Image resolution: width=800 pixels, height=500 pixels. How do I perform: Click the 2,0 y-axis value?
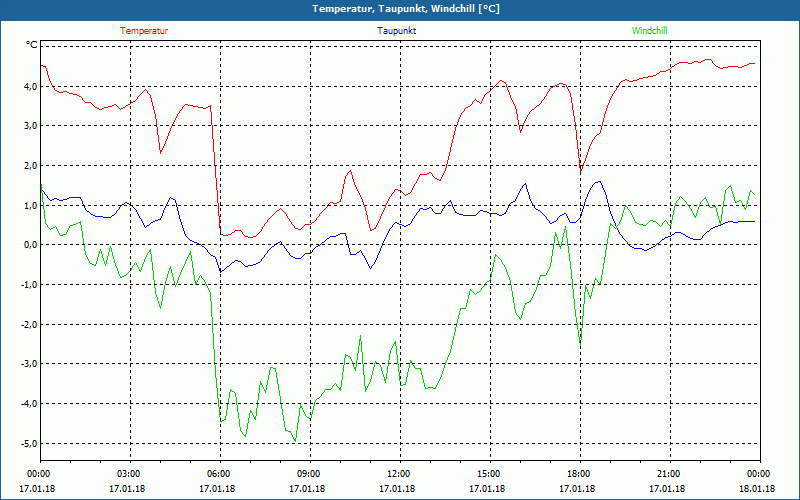coord(31,165)
